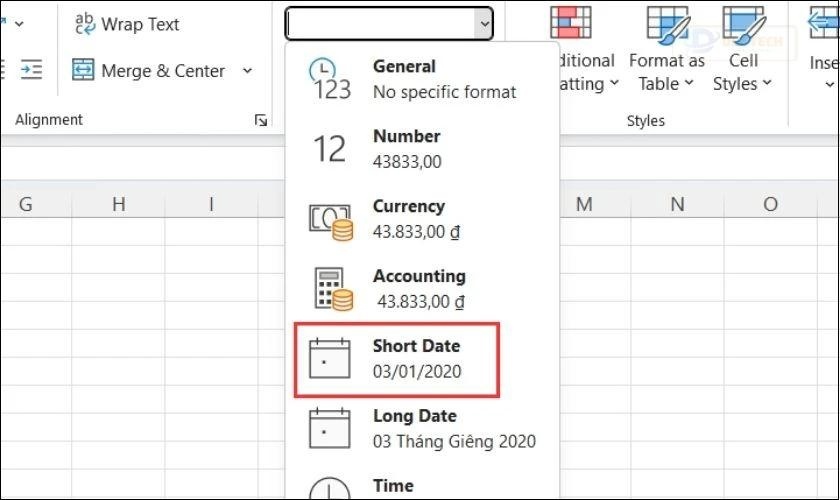Click the sample value '43833,00'
The height and width of the screenshot is (500, 840).
(x=407, y=161)
